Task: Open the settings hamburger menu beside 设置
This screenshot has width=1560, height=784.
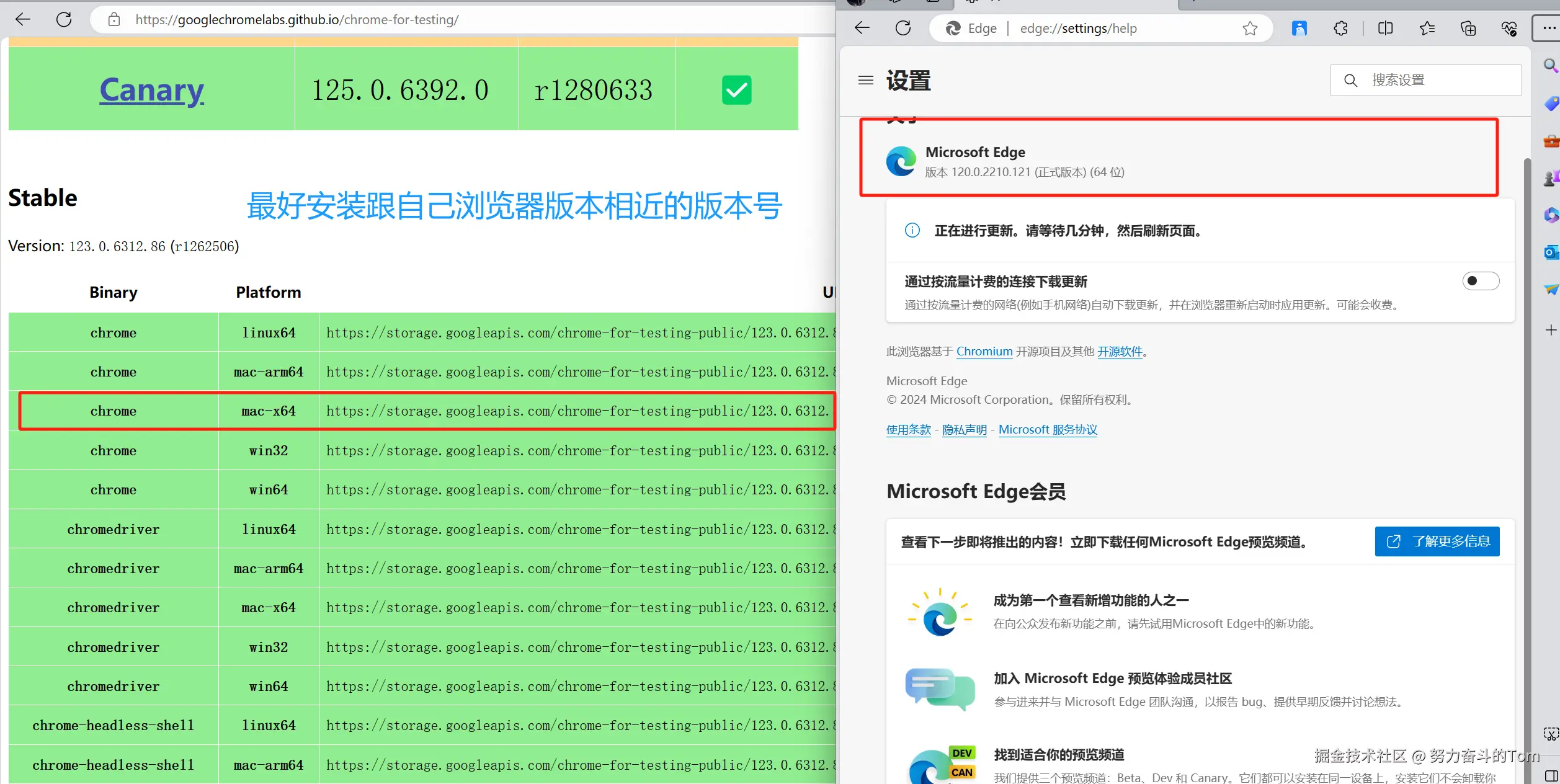Action: coord(866,81)
